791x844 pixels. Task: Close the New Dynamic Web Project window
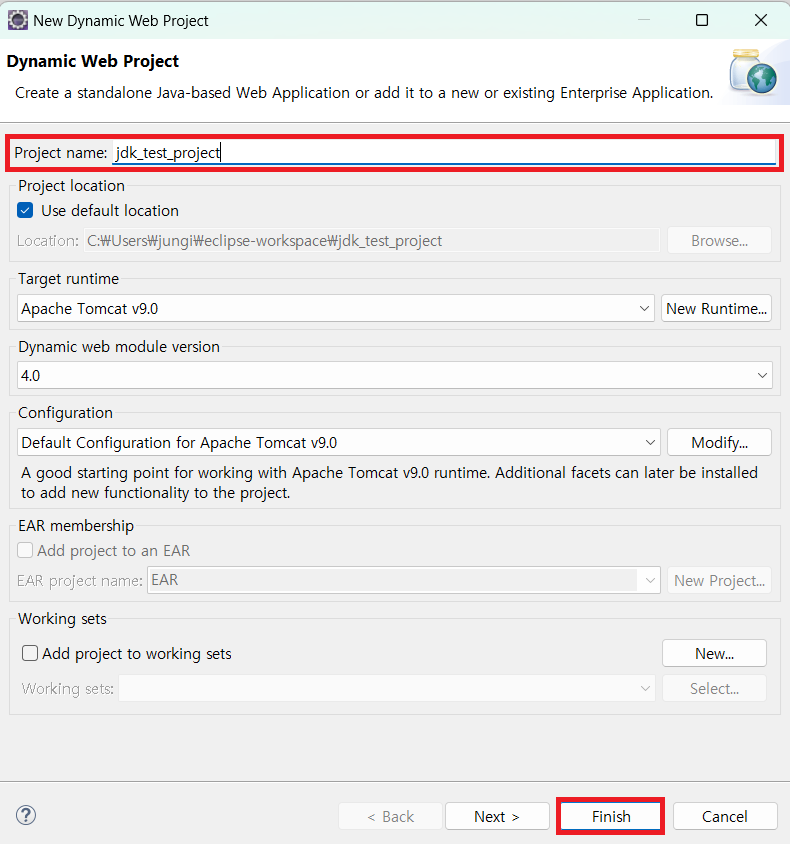pyautogui.click(x=761, y=20)
